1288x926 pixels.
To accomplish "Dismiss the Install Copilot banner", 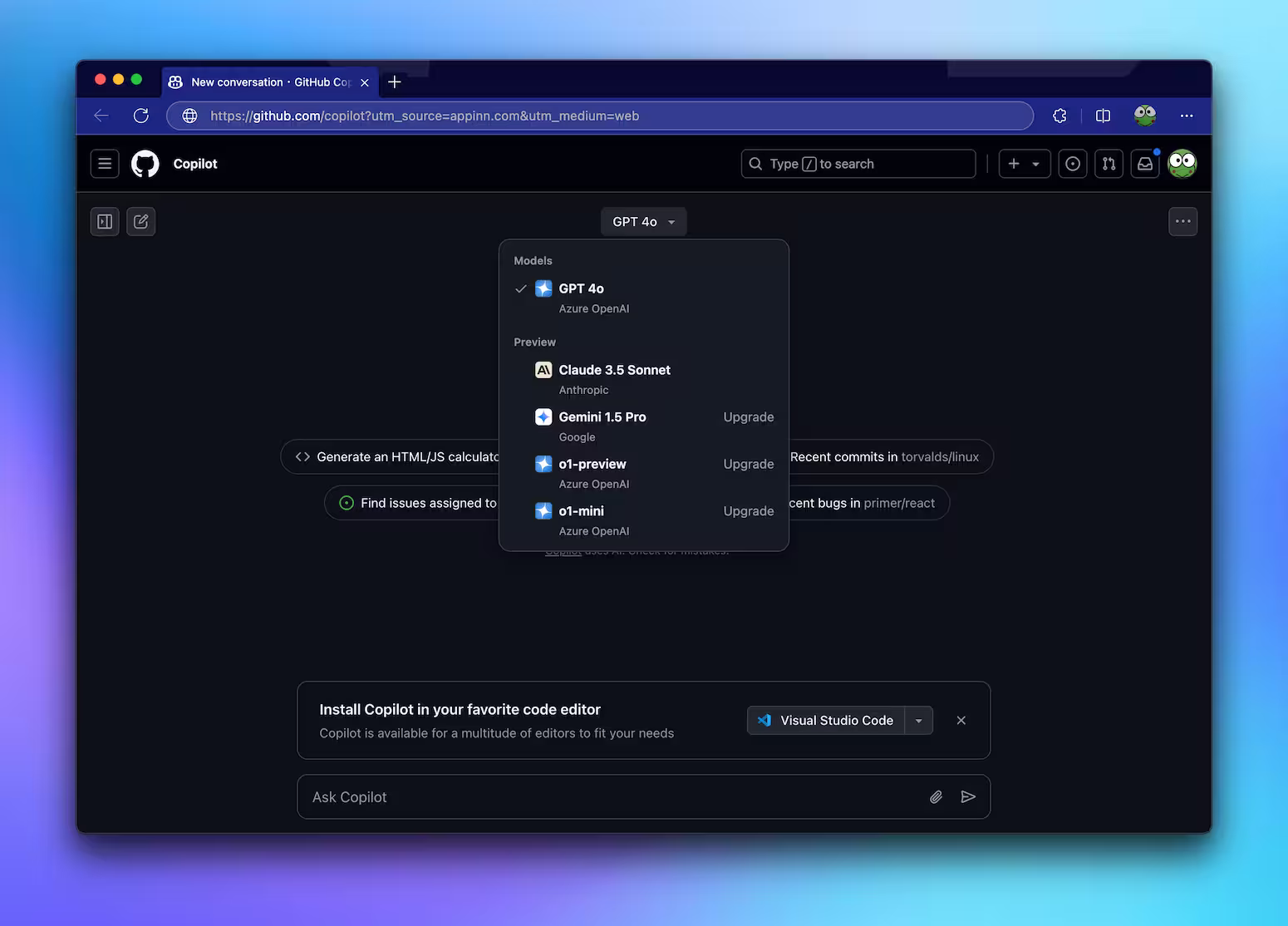I will pos(961,721).
